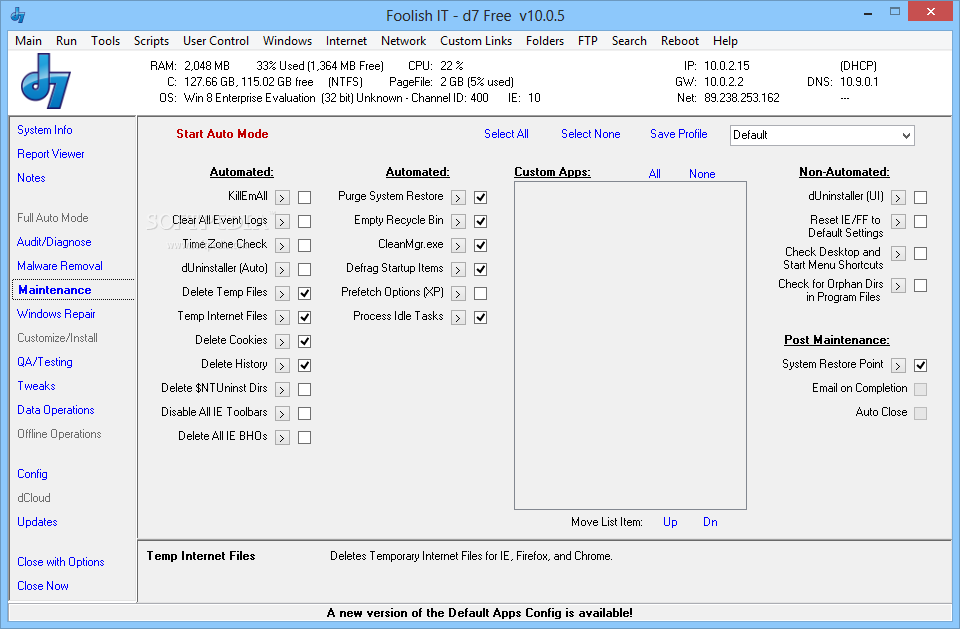Open the Custom Links menu
The image size is (960, 629).
tap(476, 40)
